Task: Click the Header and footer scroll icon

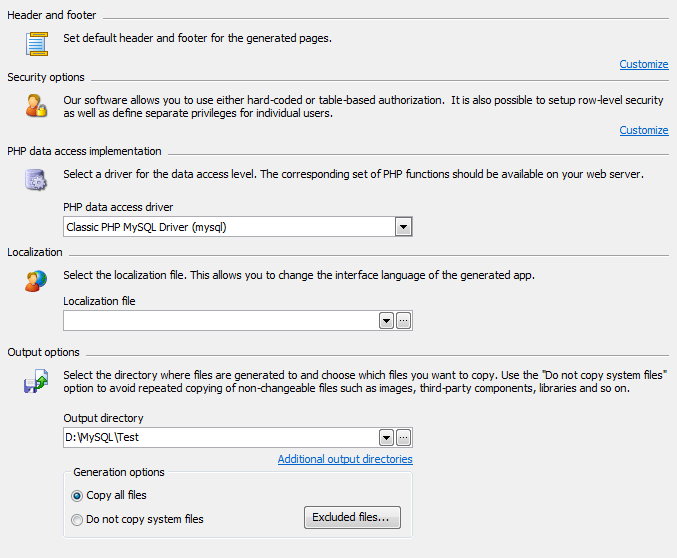Action: [37, 44]
